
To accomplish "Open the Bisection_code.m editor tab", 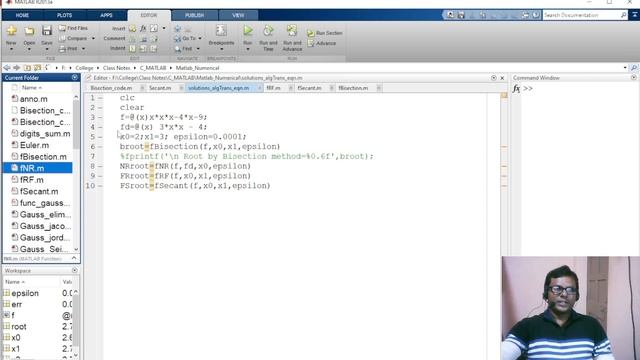I will click(x=111, y=88).
